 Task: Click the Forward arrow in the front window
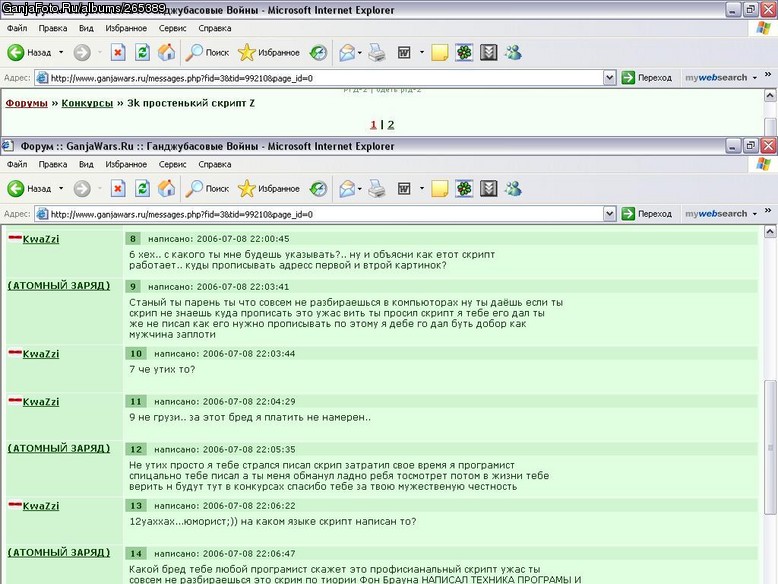pos(82,189)
